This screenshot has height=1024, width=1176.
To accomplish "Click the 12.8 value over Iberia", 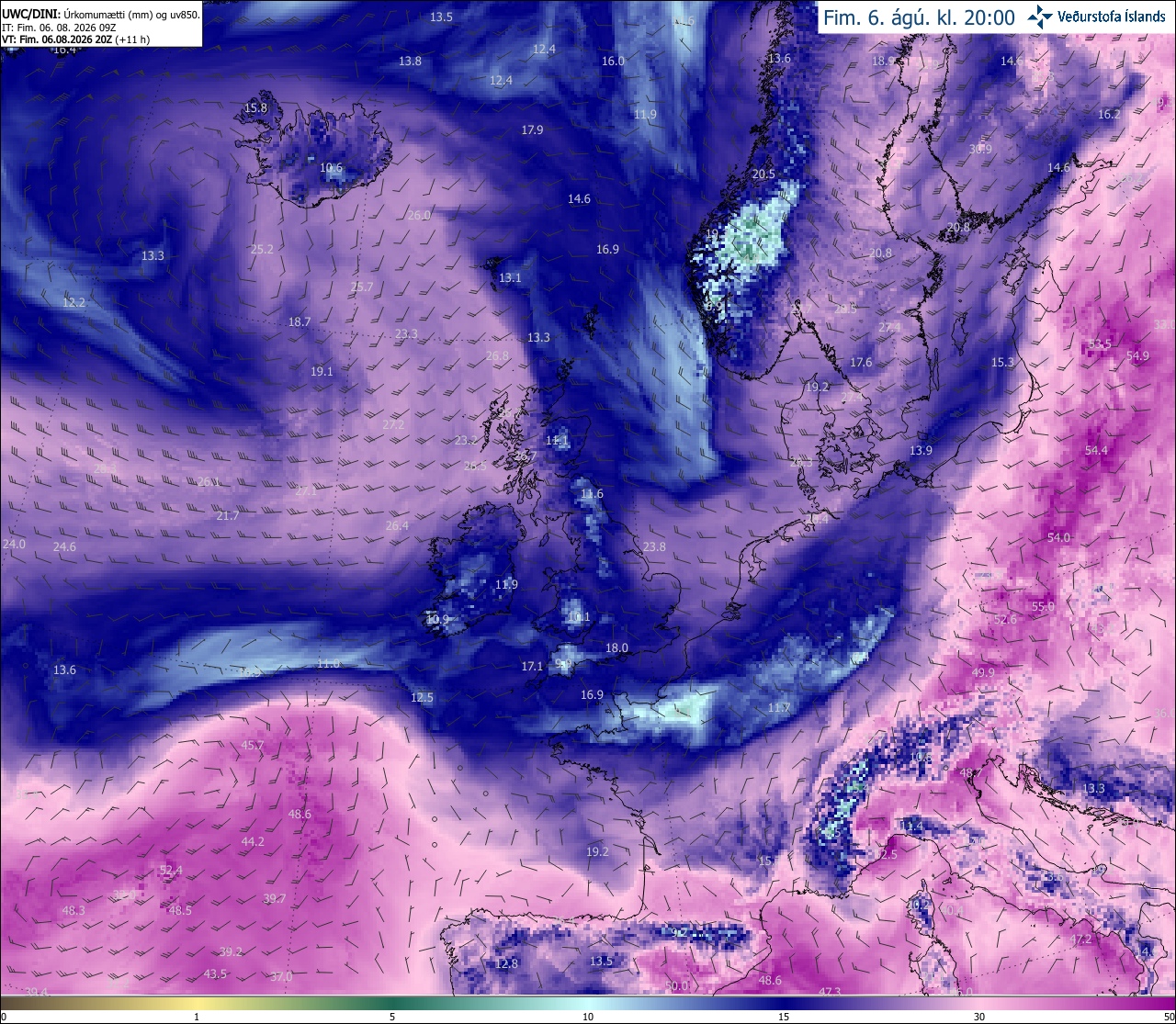I will point(507,963).
